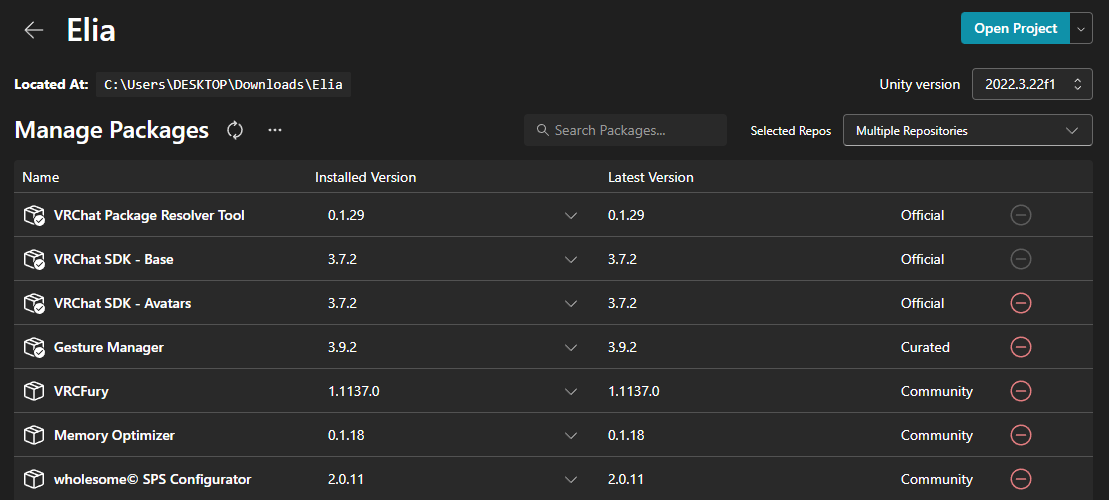1110x500 pixels.
Task: Open the three-dot menu beside Manage Packages
Action: click(x=275, y=130)
